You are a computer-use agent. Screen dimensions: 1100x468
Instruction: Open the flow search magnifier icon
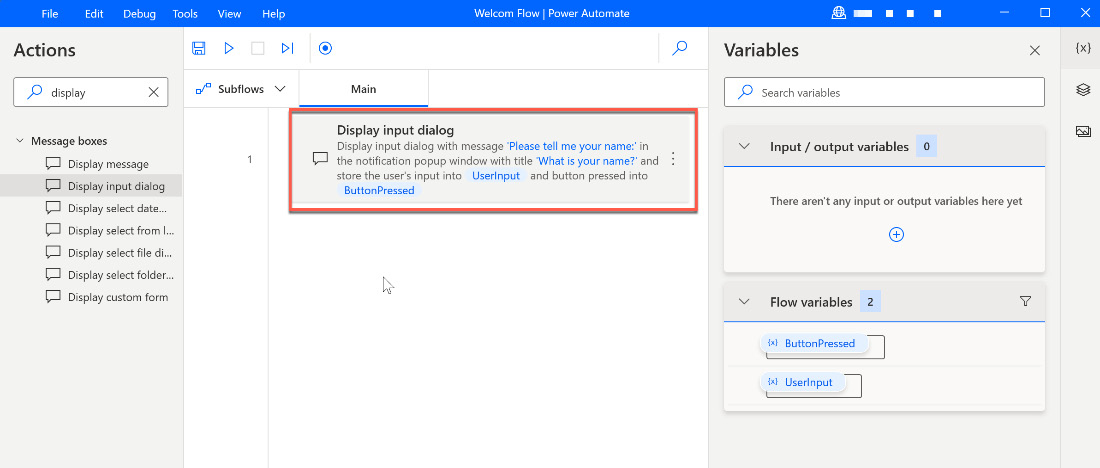coord(680,48)
